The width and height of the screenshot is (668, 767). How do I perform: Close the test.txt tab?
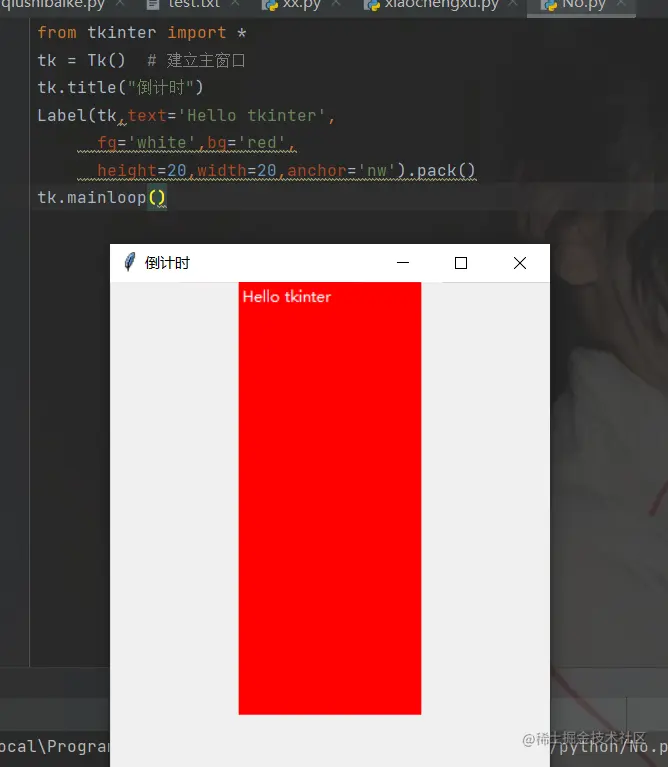[x=235, y=3]
